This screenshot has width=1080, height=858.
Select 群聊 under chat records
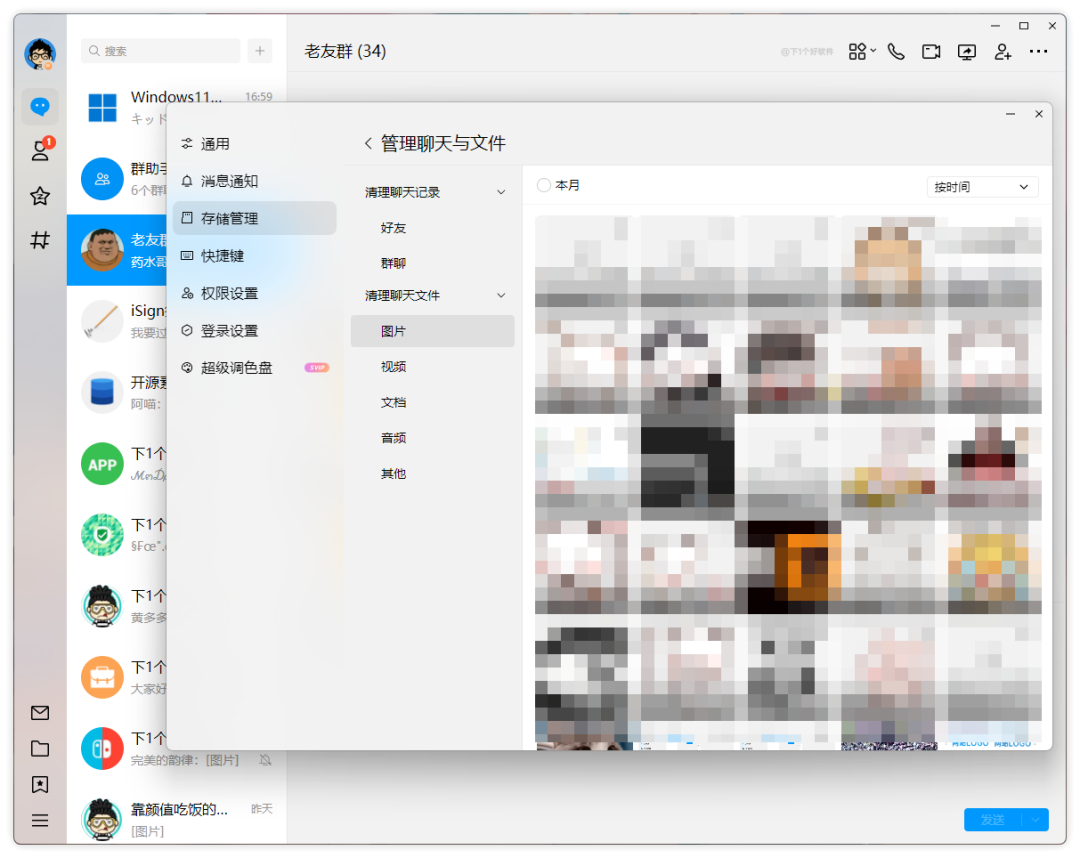[433, 263]
